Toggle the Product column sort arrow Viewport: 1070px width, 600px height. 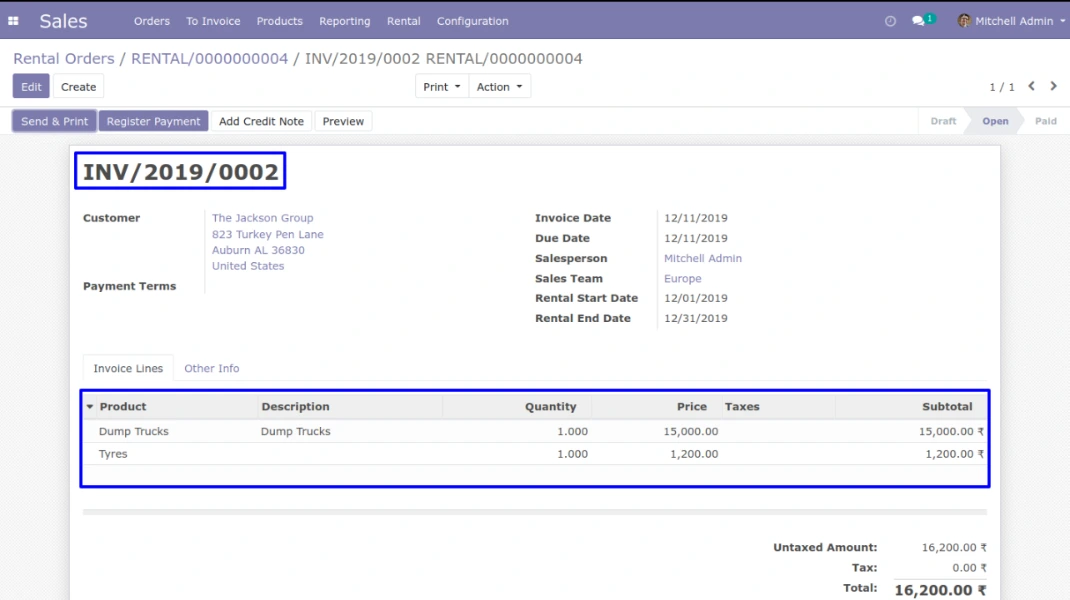90,407
